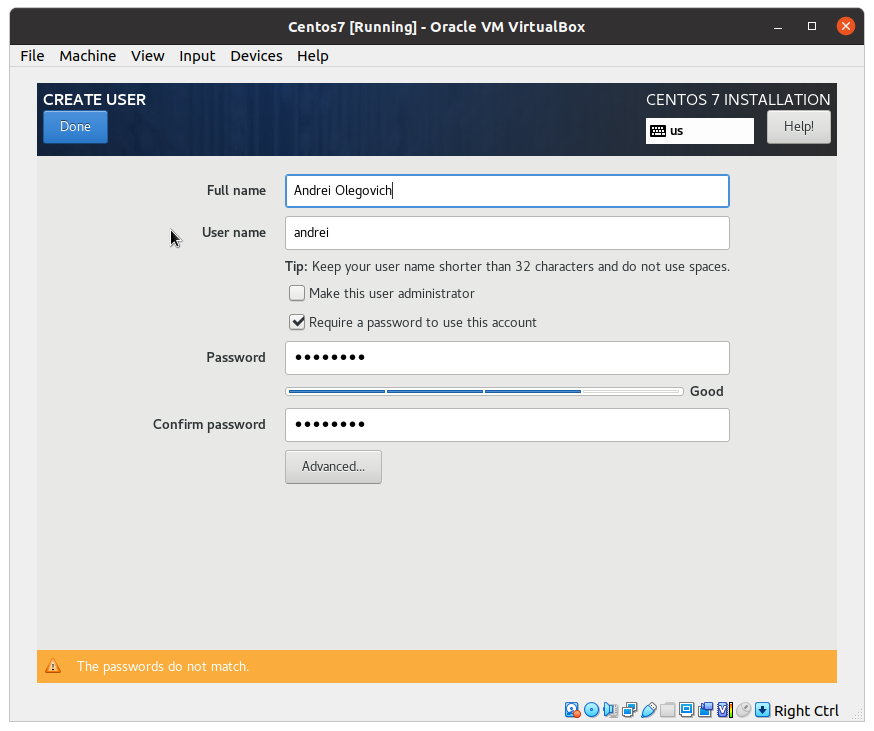Open the Help menu

coord(313,56)
